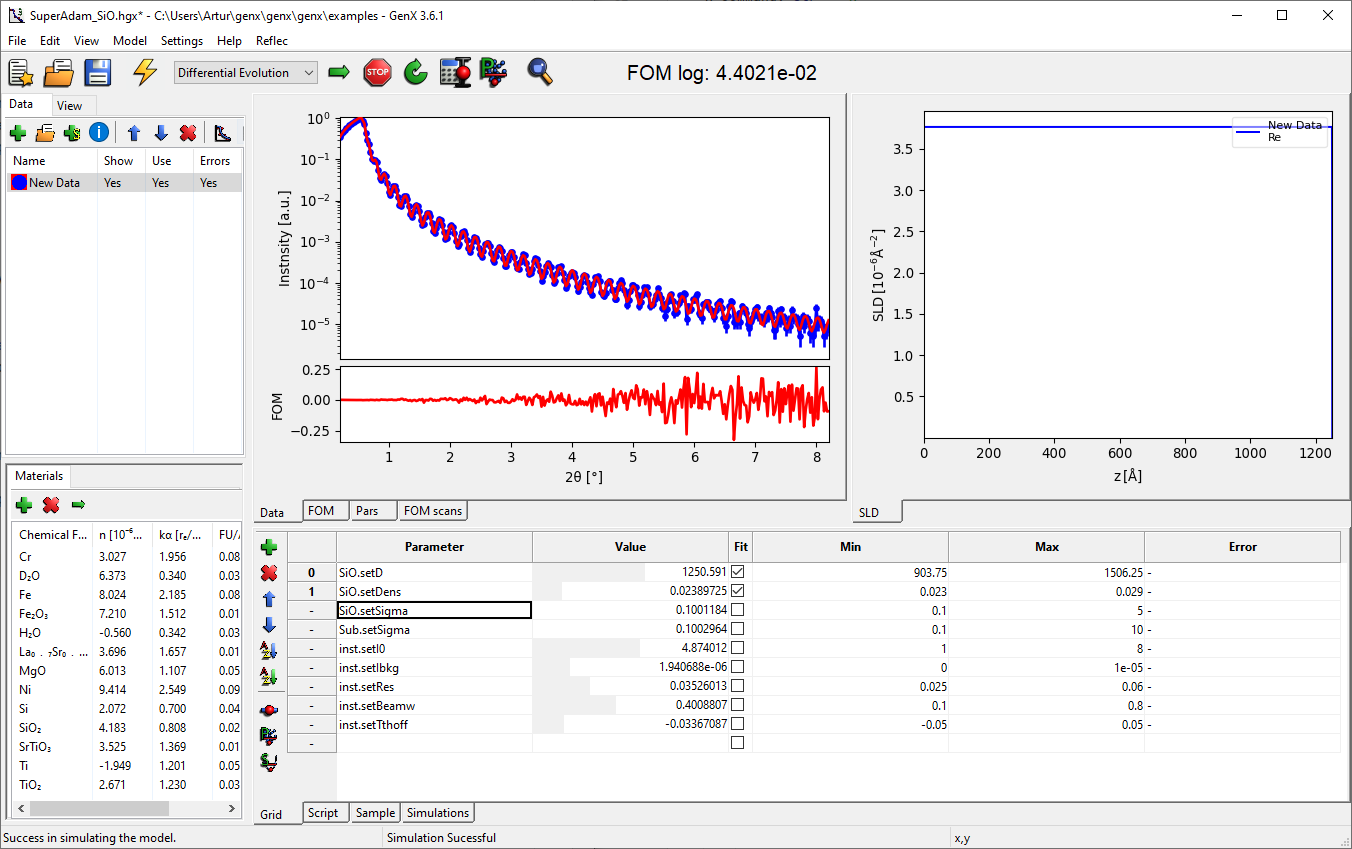Click the red X in Materials panel
This screenshot has height=849, width=1352.
tap(51, 505)
